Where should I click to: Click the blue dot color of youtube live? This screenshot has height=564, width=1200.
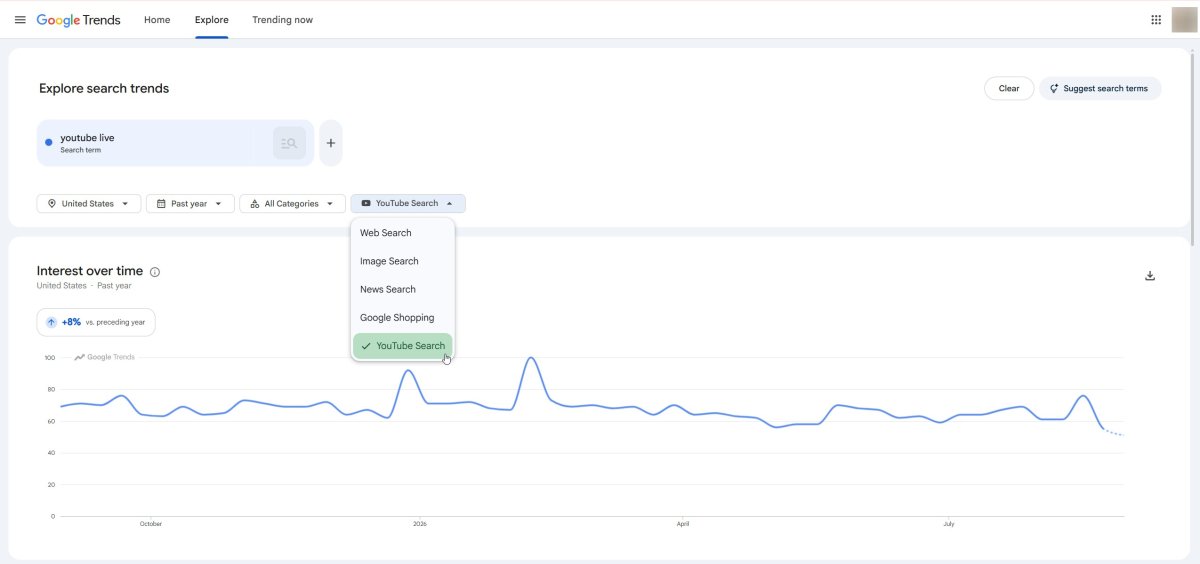pos(49,143)
